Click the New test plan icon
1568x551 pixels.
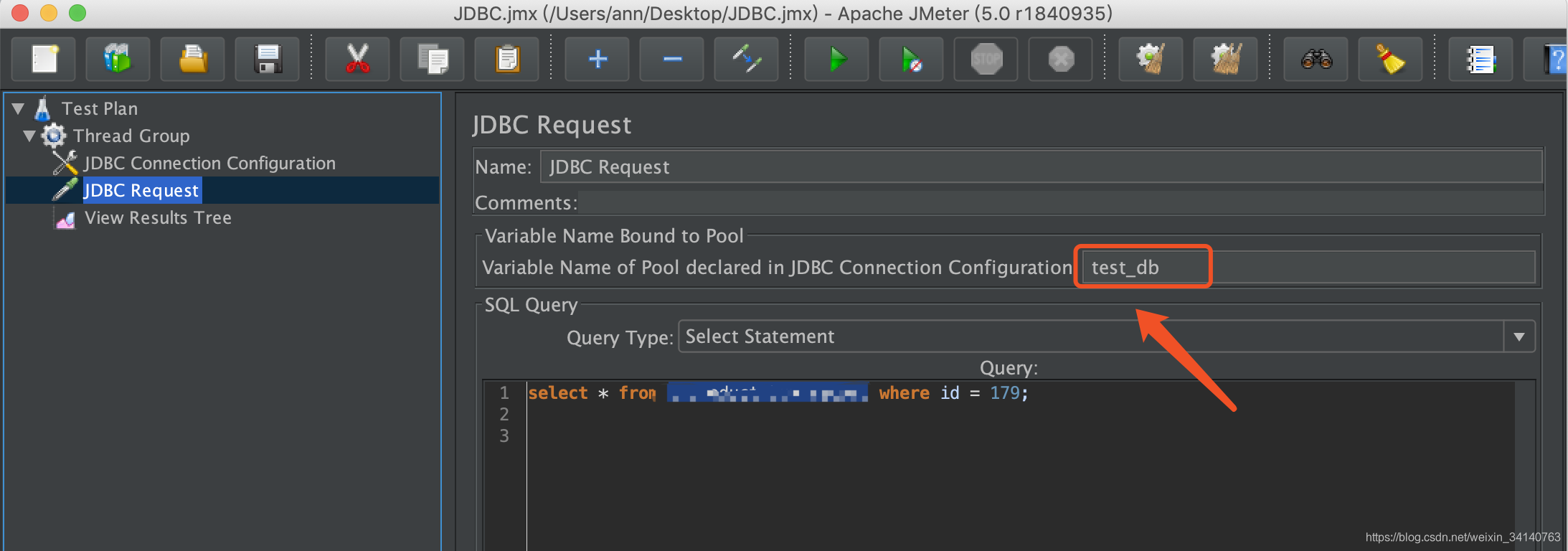point(44,59)
